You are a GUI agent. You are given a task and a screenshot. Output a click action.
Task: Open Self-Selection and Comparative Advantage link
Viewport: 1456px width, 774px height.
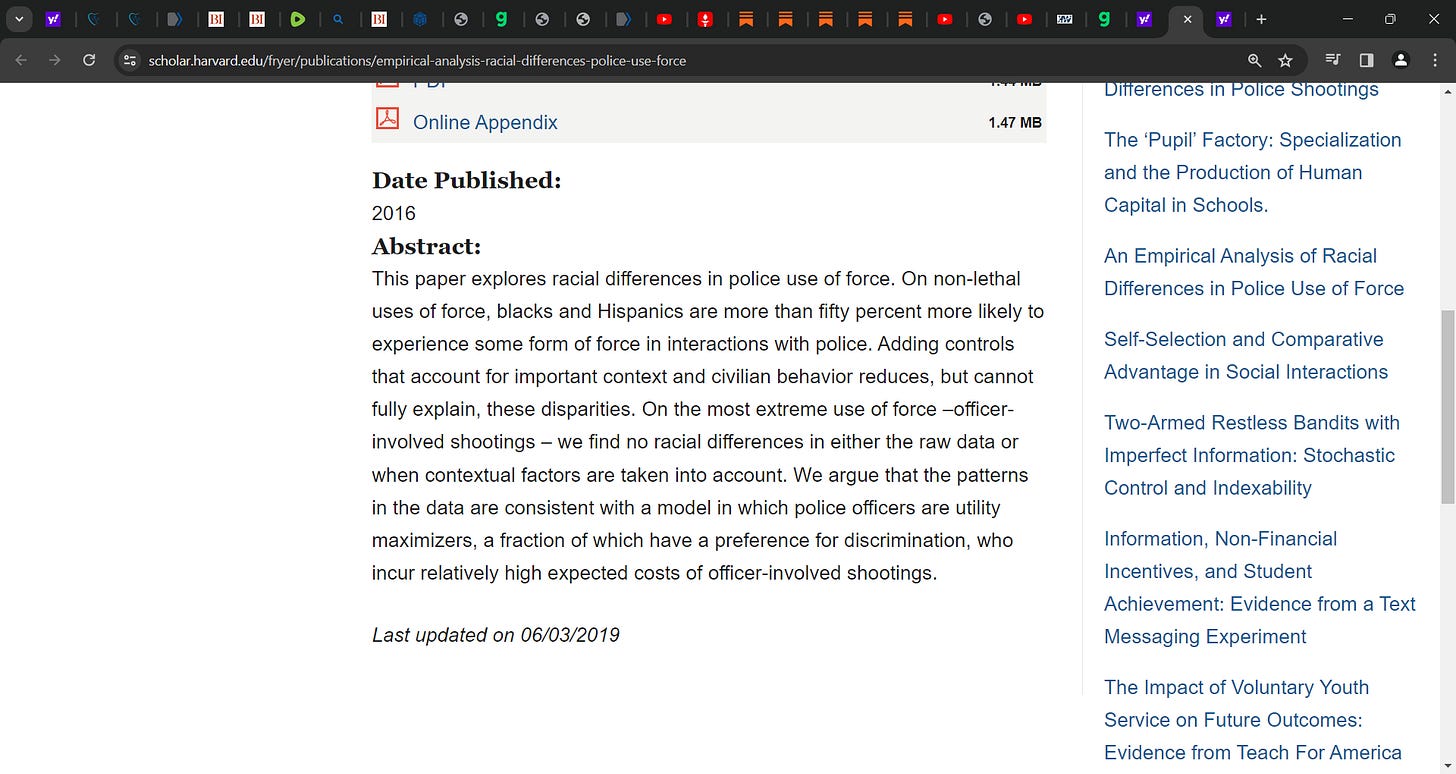(x=1246, y=355)
